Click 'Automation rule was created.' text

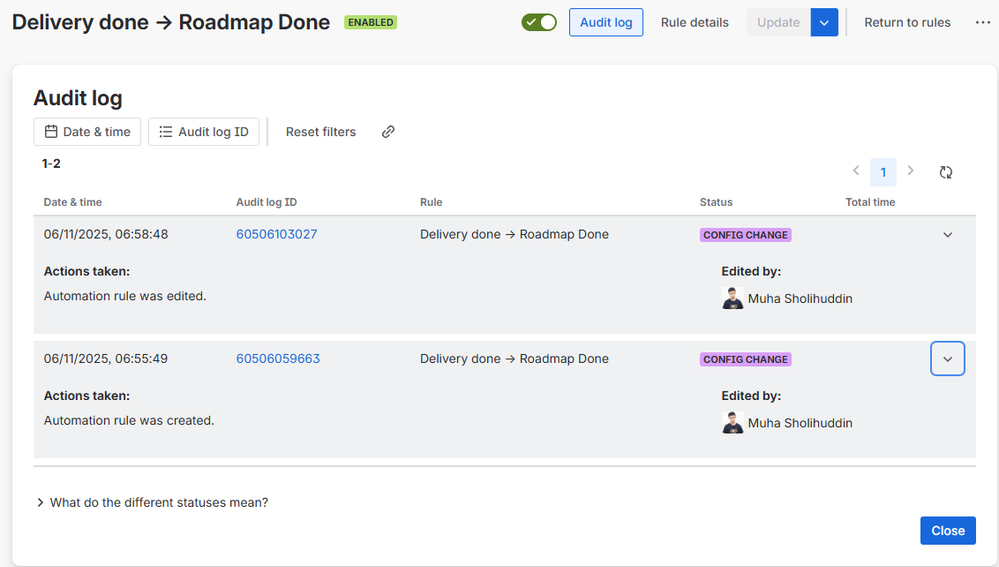[129, 420]
